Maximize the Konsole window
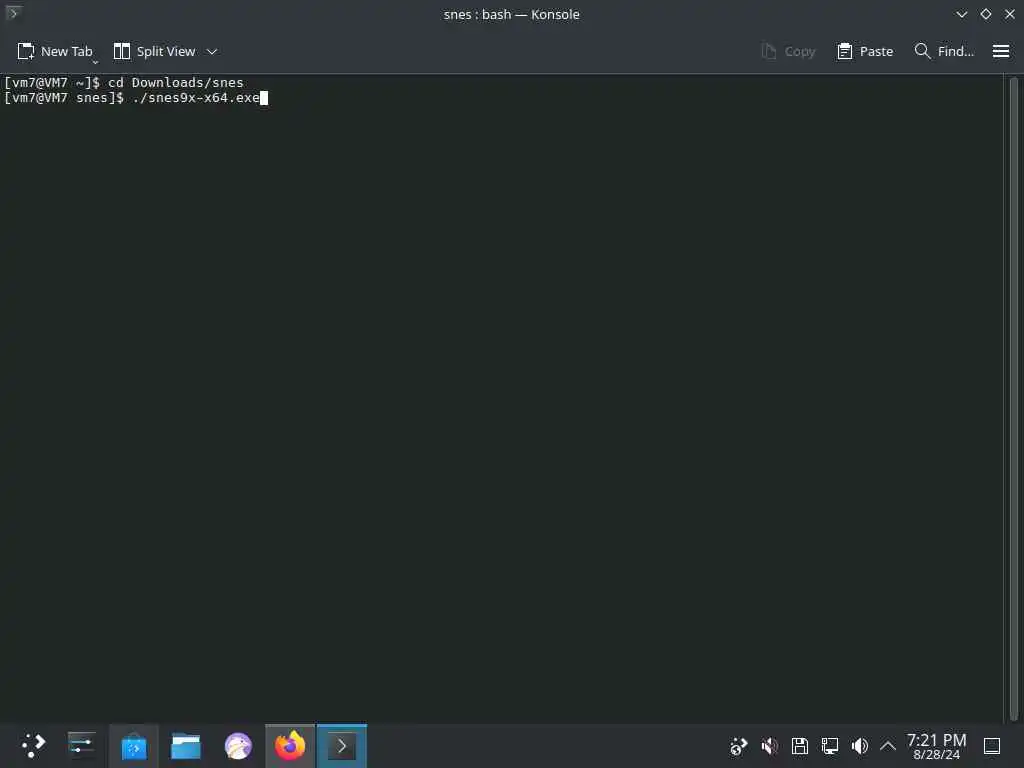The width and height of the screenshot is (1024, 768). [985, 14]
